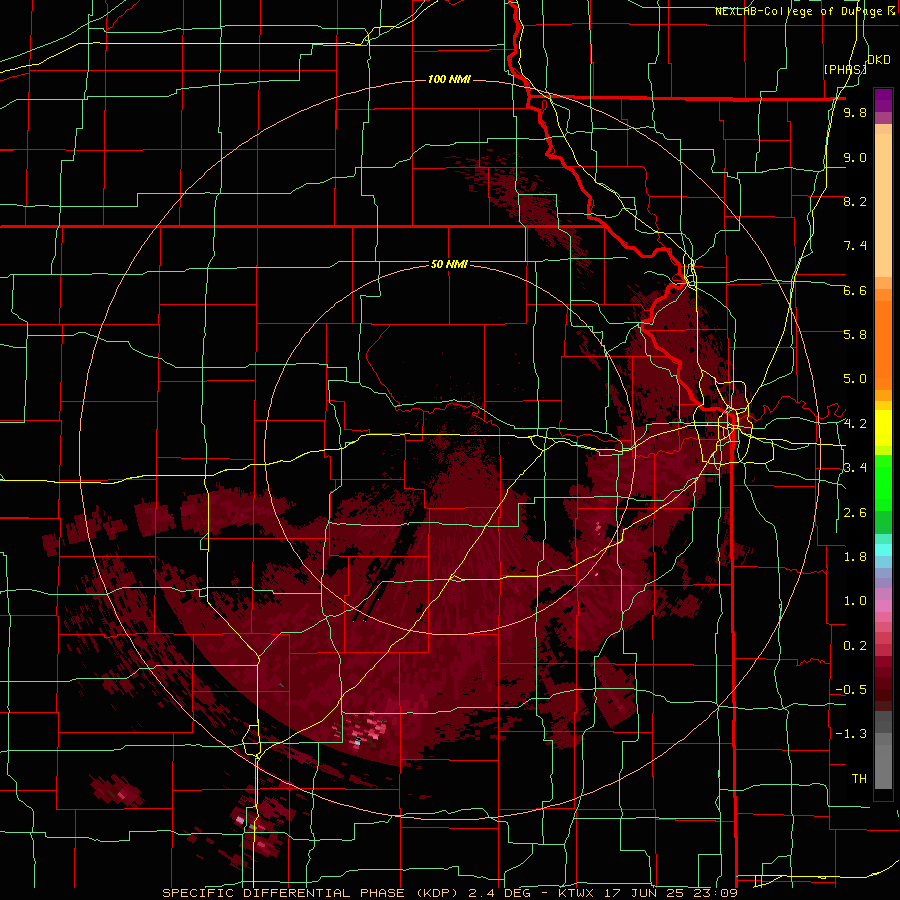The width and height of the screenshot is (900, 900).
Task: Click the 8.2 value on the color scale
Action: (855, 201)
